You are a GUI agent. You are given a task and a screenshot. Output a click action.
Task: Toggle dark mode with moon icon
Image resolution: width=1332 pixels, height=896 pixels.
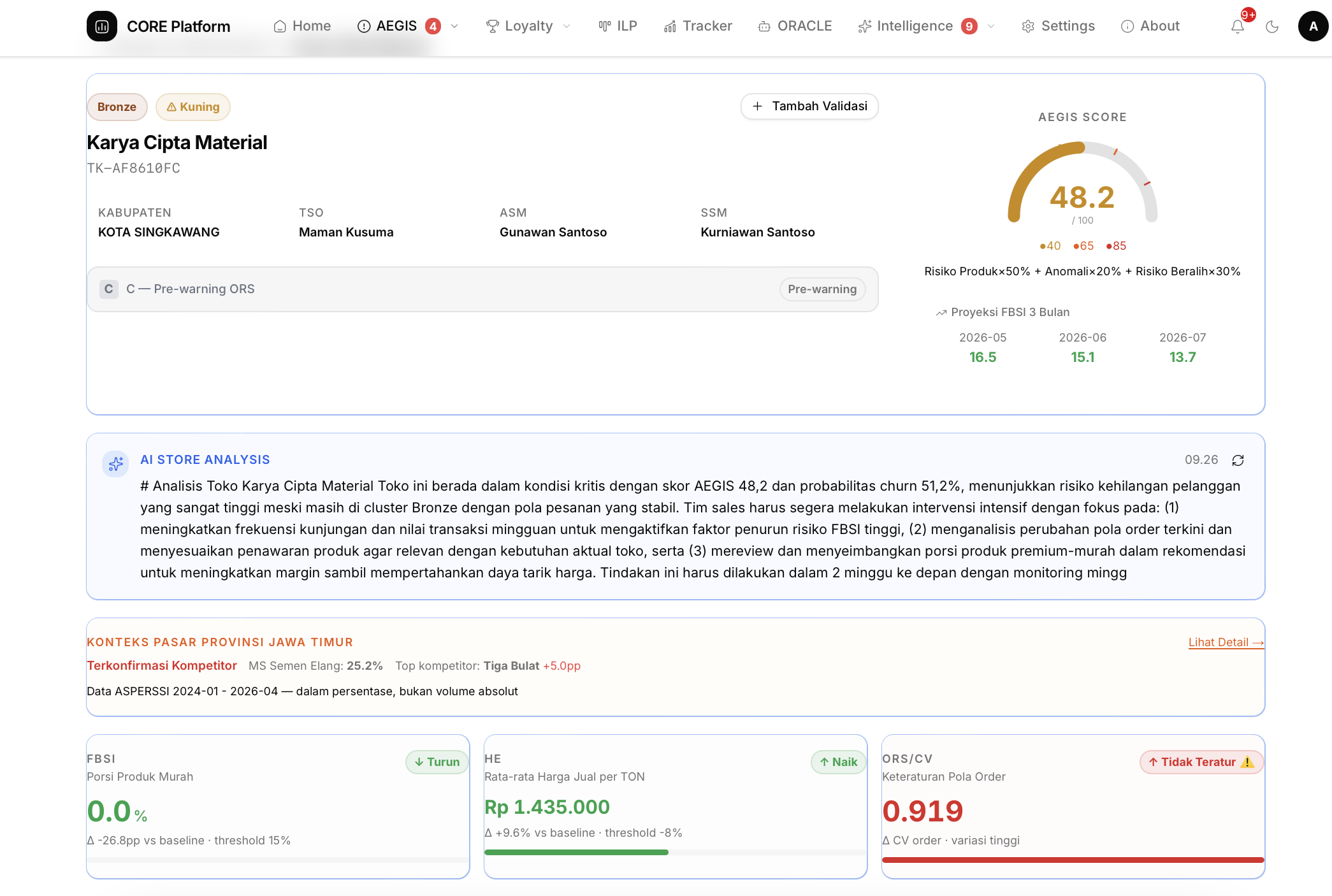[x=1272, y=26]
